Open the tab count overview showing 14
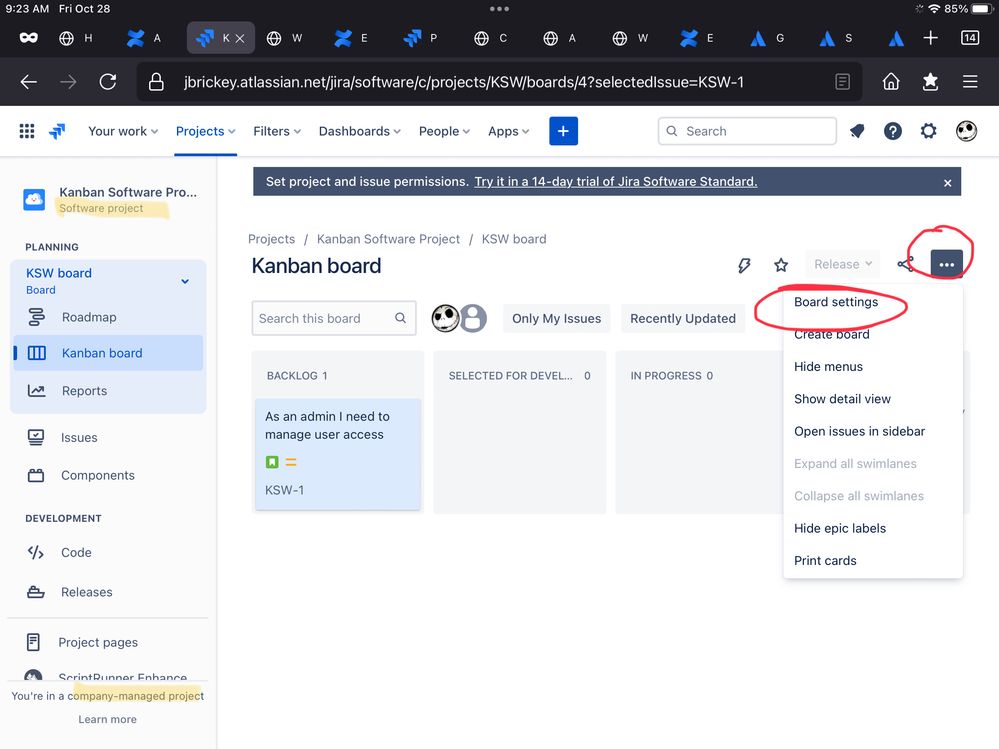The image size is (999, 749). [x=970, y=38]
